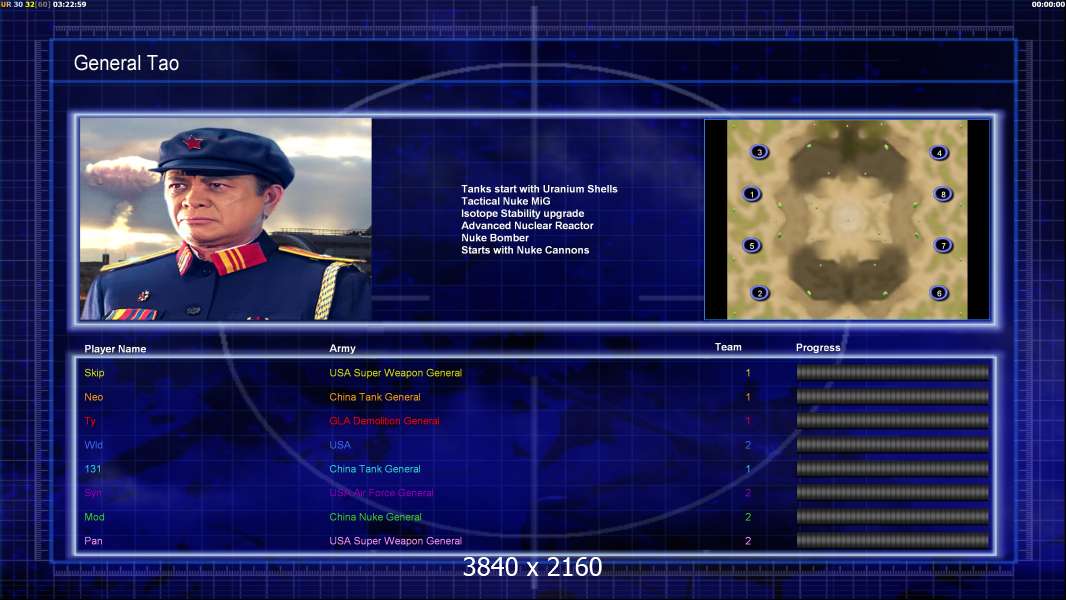
Task: Click Neo's China Tank General army
Action: click(x=375, y=397)
